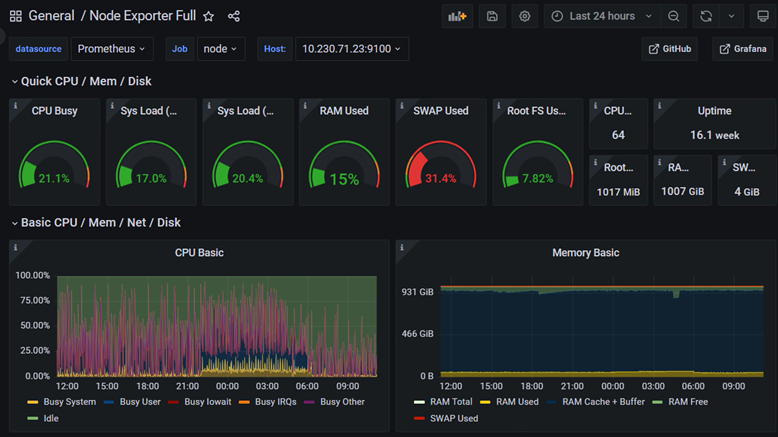Show info for the RootFS 1017 MiB panel
Image resolution: width=778 pixels, height=437 pixels.
click(x=595, y=162)
